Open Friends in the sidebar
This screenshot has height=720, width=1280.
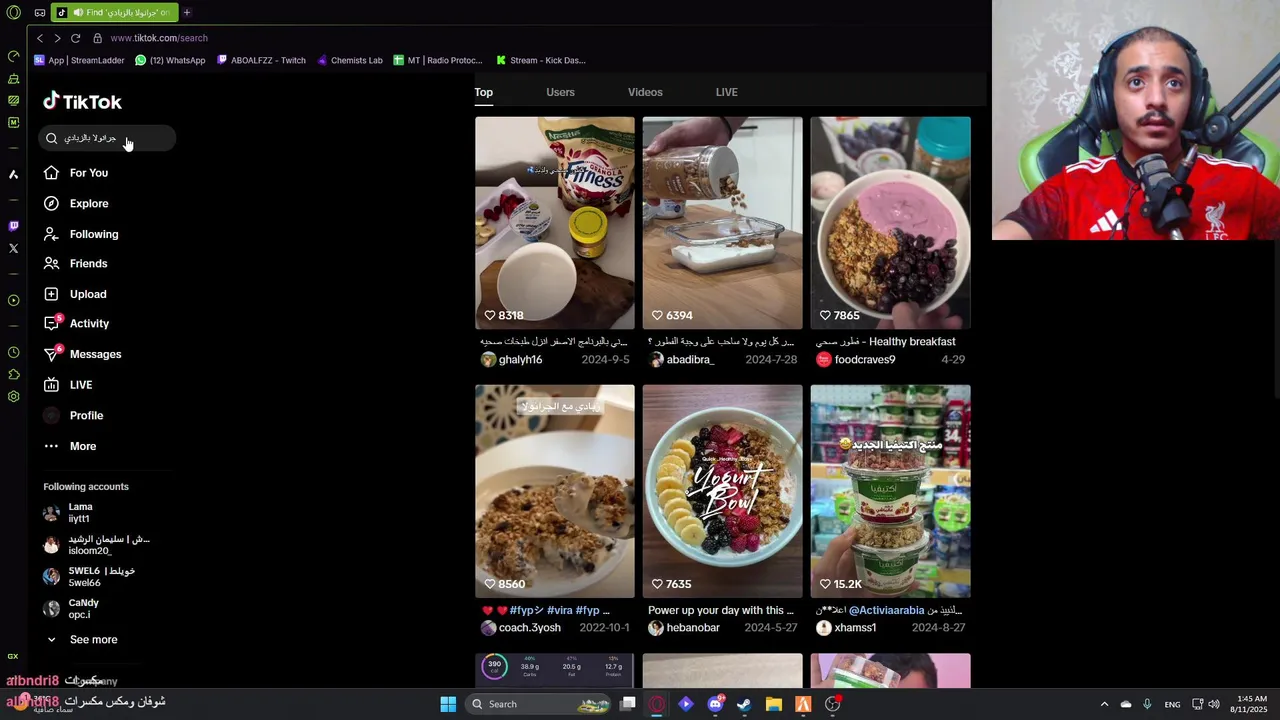[x=75, y=263]
